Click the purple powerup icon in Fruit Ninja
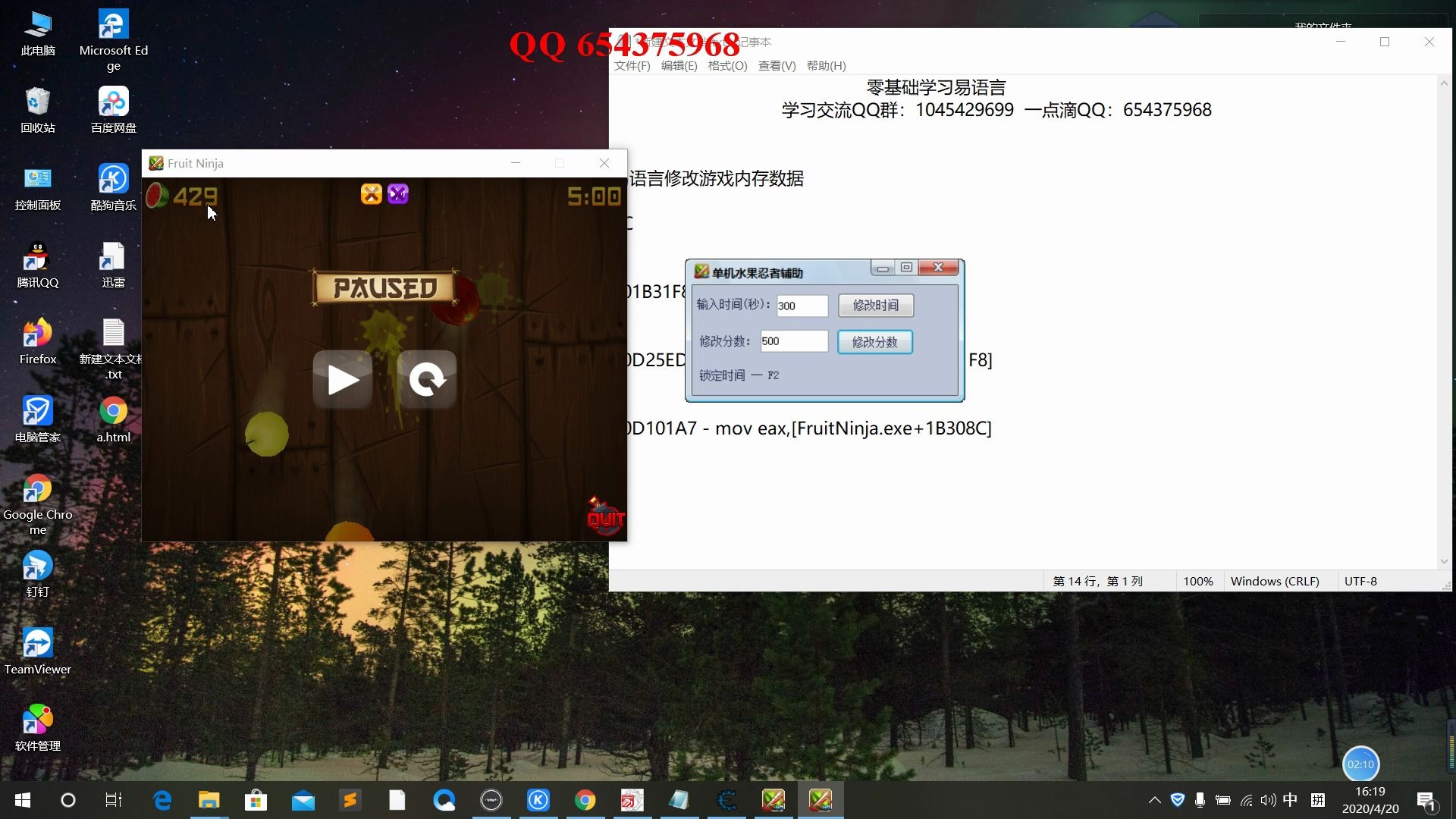Screen dimensions: 1456x819 [x=398, y=194]
